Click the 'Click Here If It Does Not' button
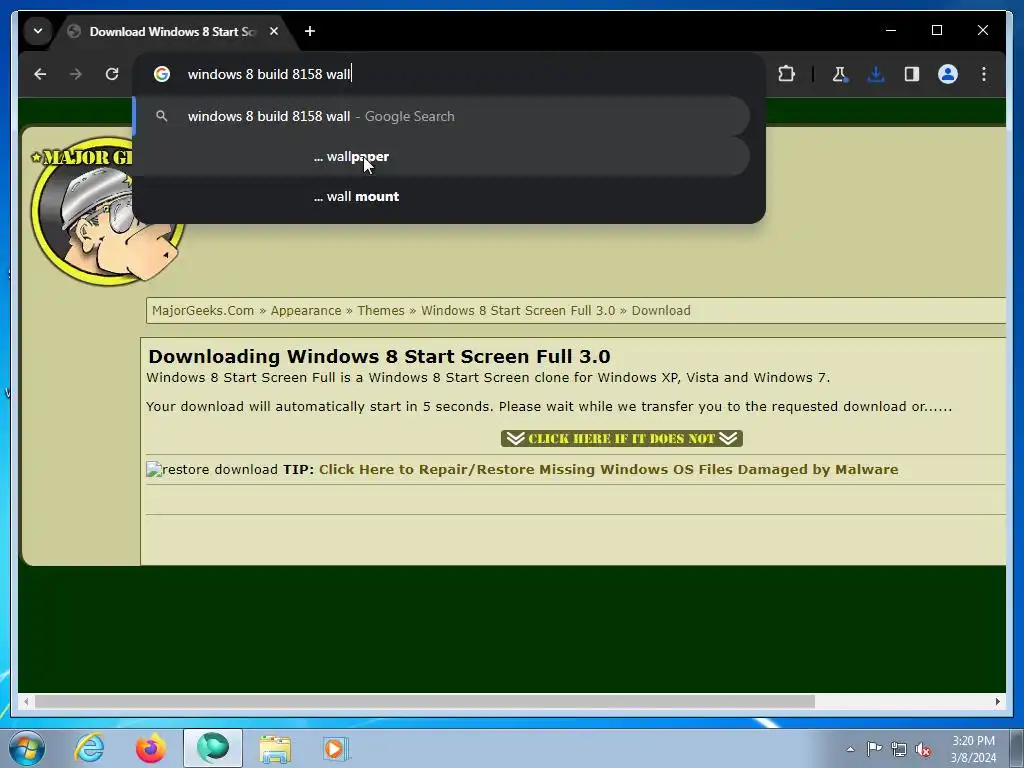The image size is (1024, 768). coord(622,439)
